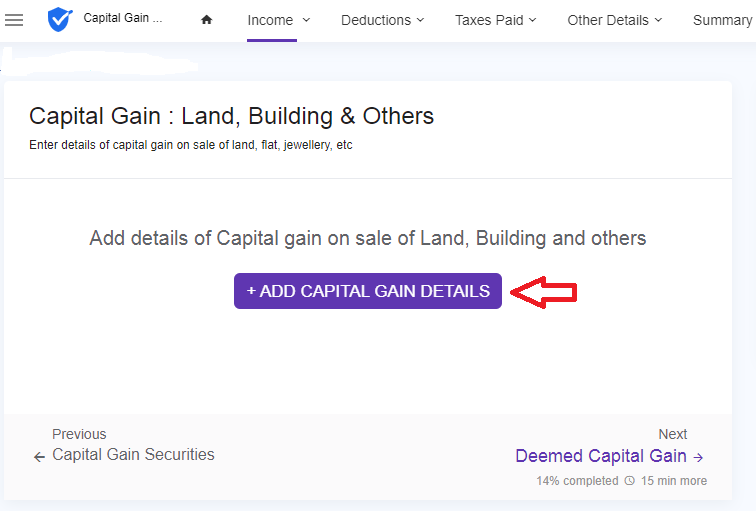Switch to the Deductions tab label
This screenshot has width=756, height=511.
pos(376,20)
